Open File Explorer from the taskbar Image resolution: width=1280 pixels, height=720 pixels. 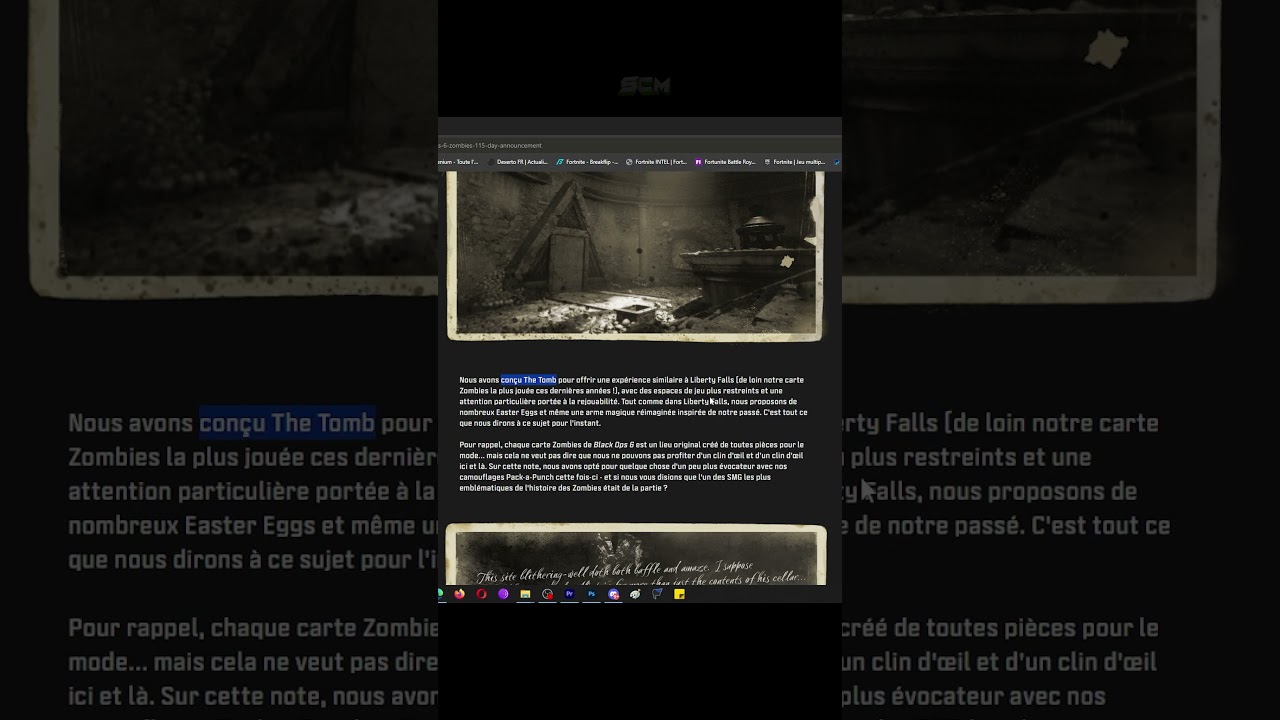coord(525,594)
